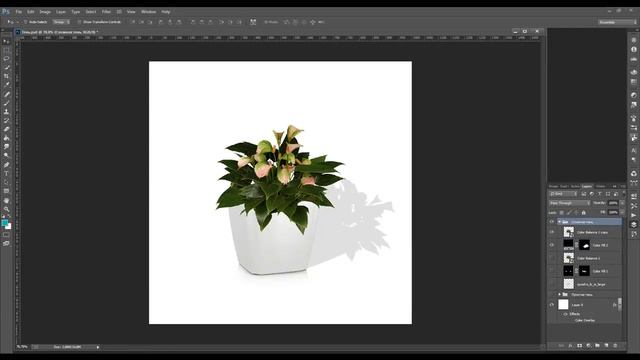Select the Pen tool
Screen dimensions: 640x360
[x=6, y=165]
